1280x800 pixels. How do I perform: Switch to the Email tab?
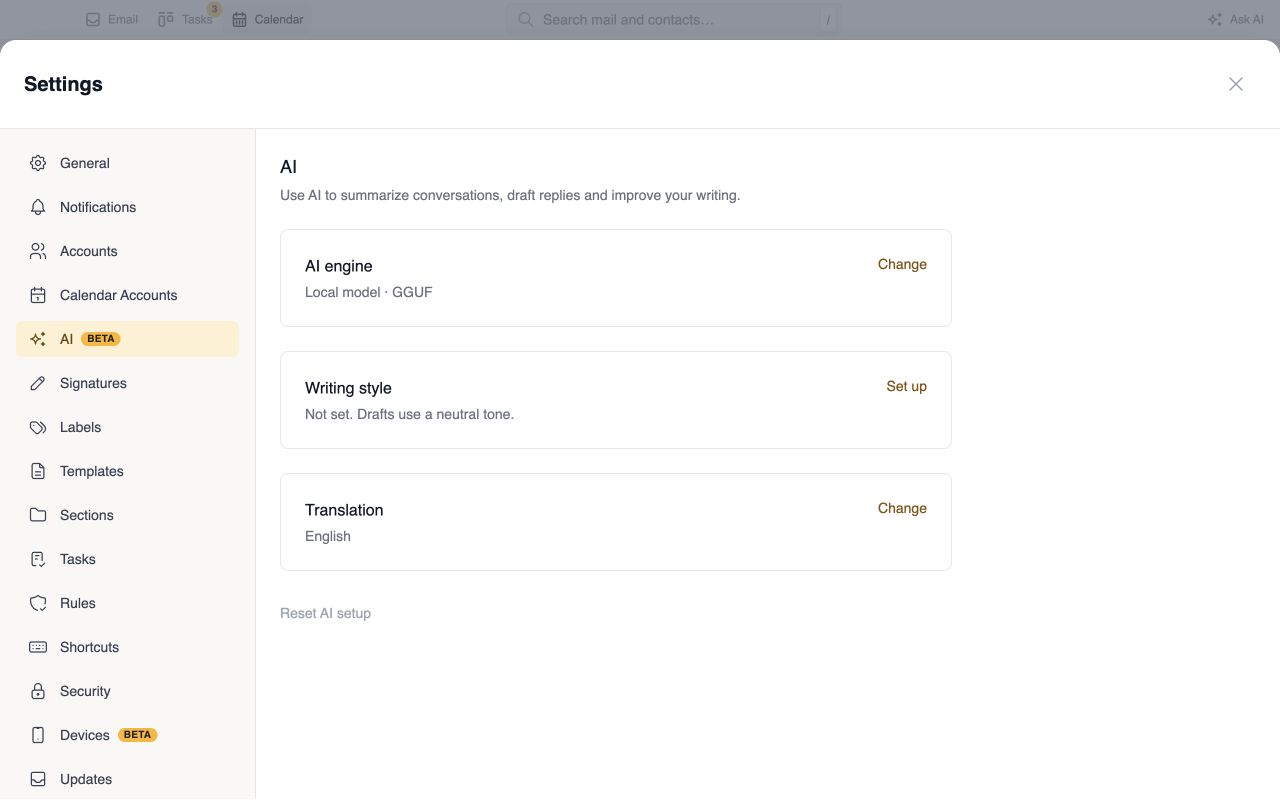click(x=112, y=19)
